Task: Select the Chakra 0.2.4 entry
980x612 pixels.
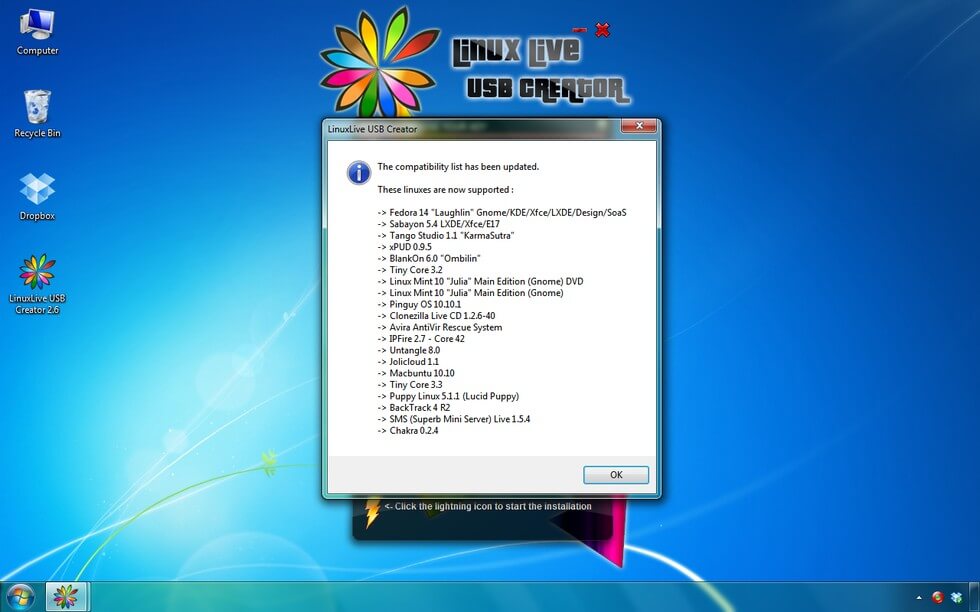Action: [x=408, y=431]
